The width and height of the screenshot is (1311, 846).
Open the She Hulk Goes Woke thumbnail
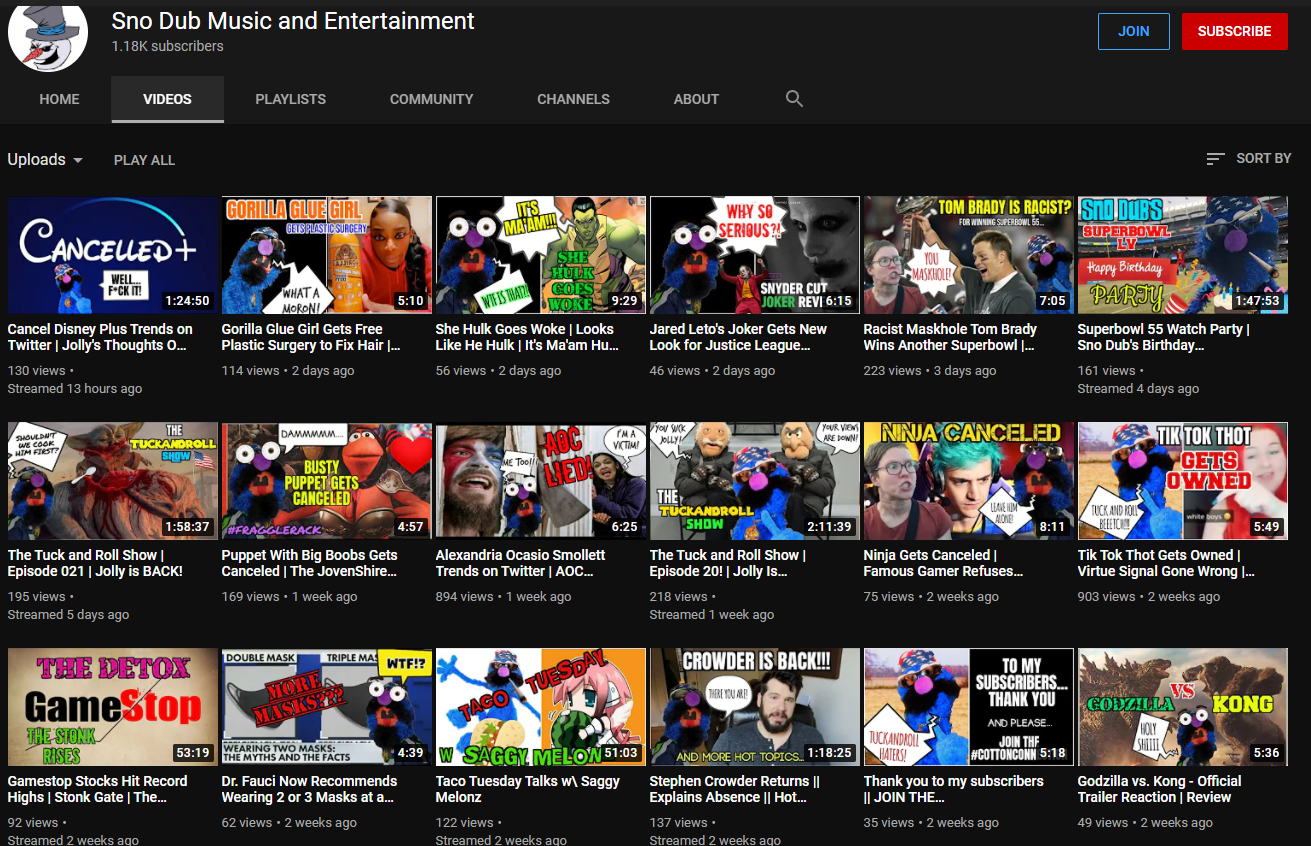(541, 255)
